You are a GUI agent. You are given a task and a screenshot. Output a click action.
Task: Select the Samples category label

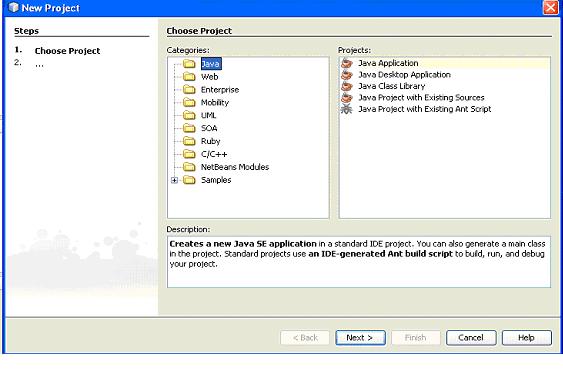216,180
